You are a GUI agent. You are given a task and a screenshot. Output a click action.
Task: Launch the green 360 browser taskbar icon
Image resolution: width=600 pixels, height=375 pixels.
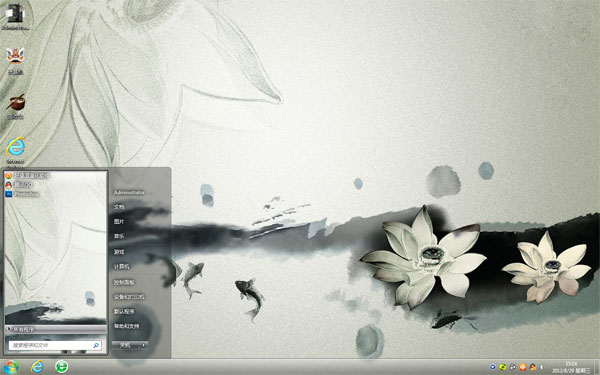coord(62,367)
